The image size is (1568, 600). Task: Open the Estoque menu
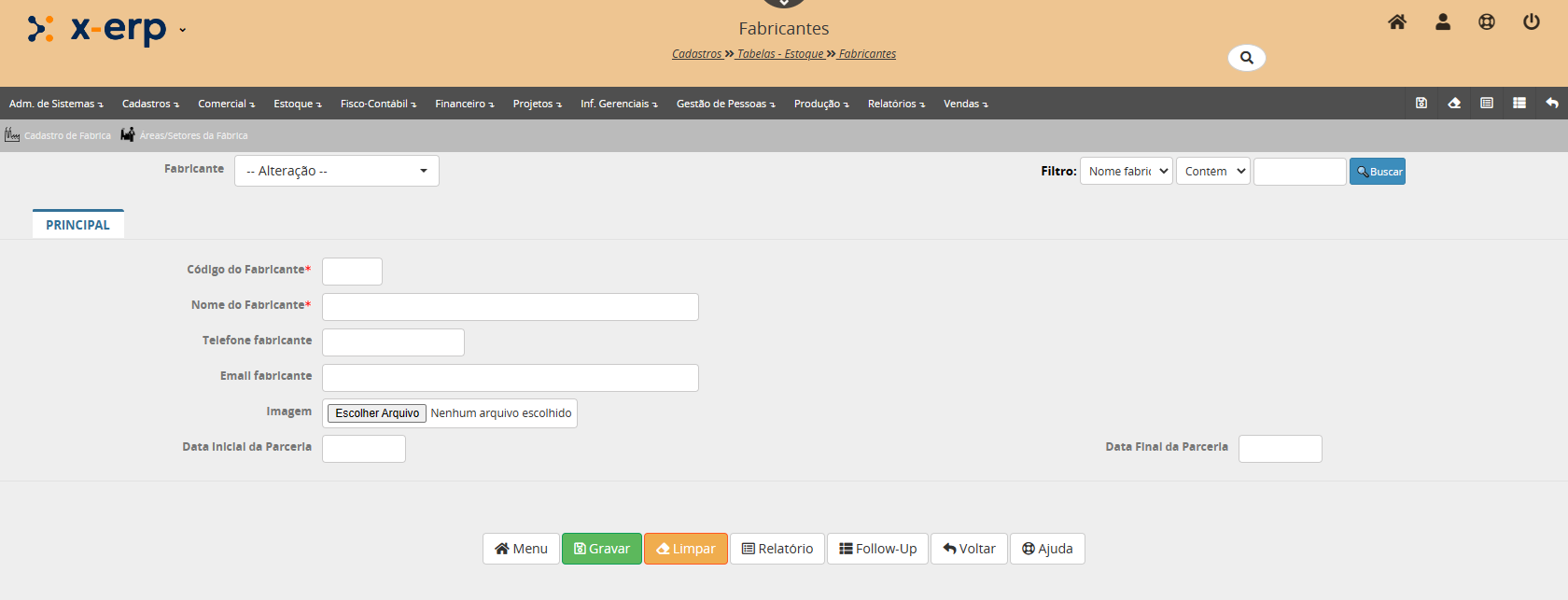297,104
